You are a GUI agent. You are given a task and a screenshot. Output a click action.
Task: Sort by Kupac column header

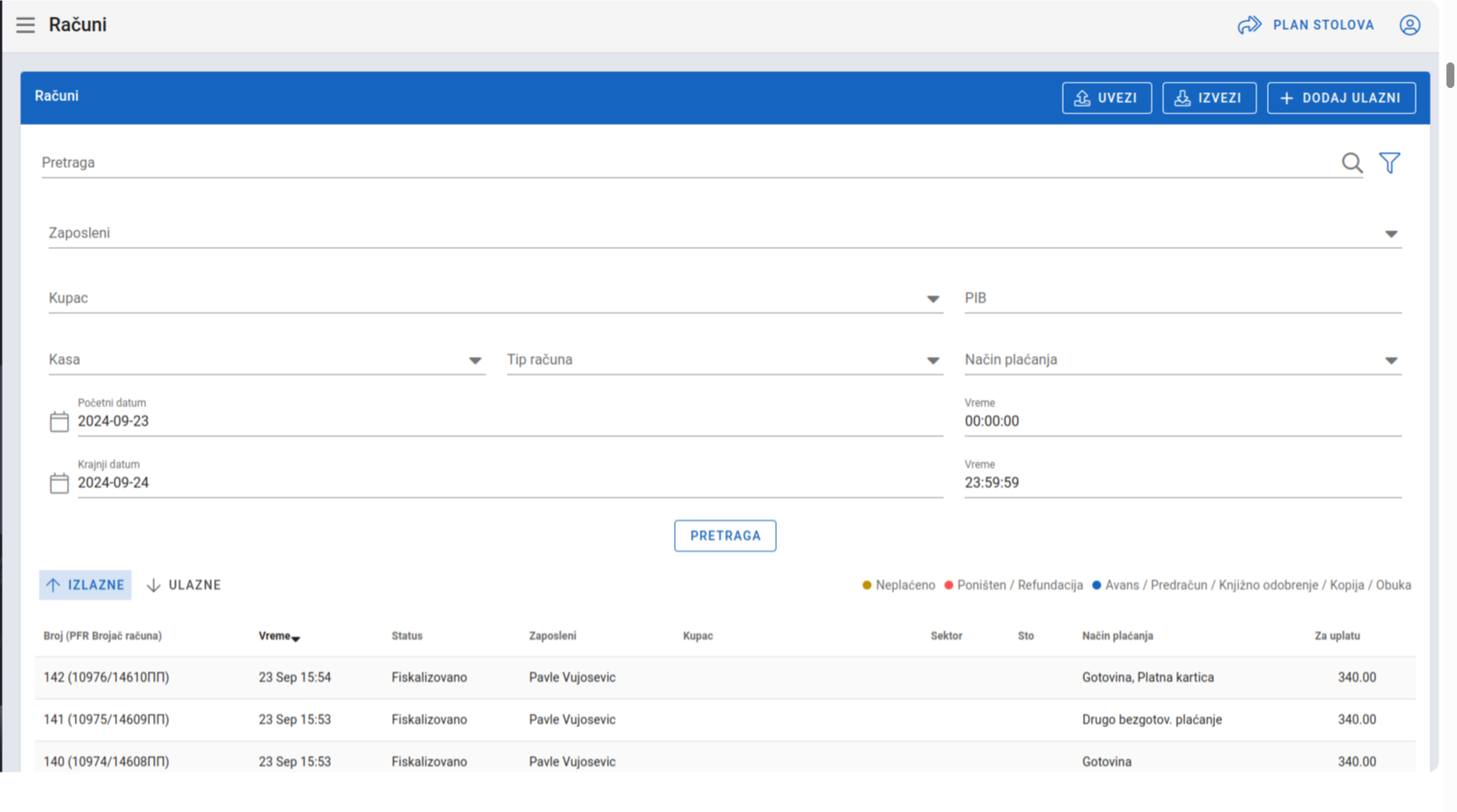point(698,636)
